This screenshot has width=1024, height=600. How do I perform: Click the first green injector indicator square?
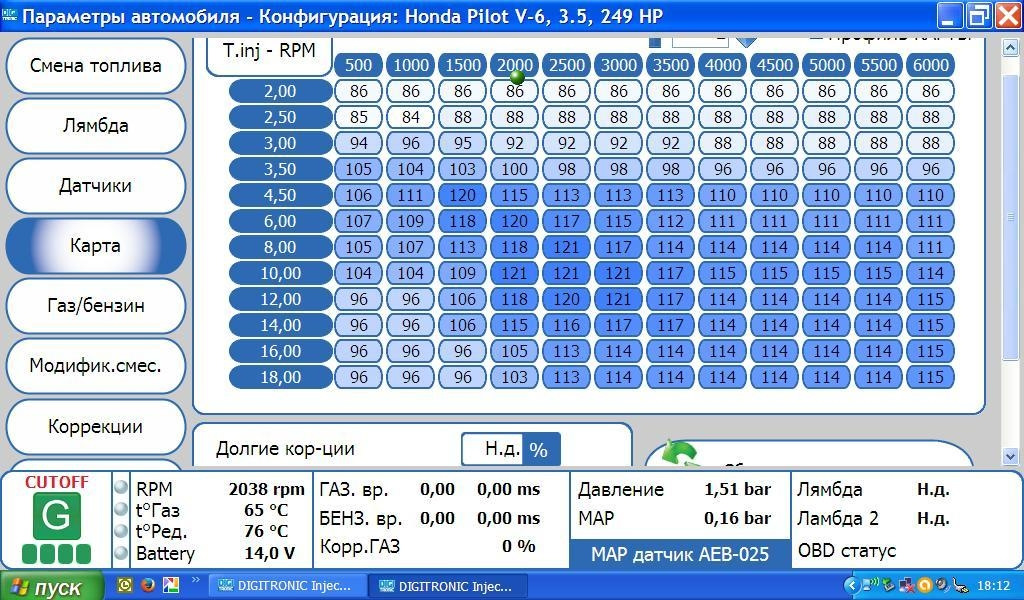point(30,554)
